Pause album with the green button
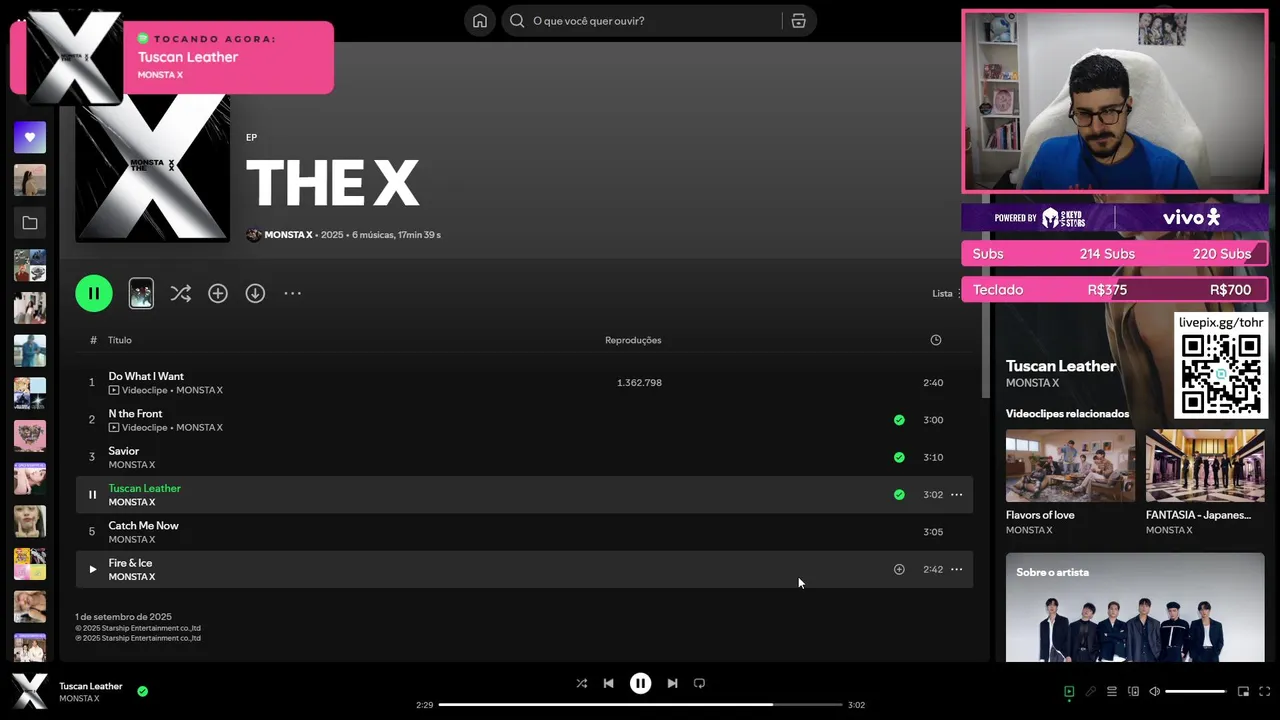The image size is (1280, 720). coord(94,293)
